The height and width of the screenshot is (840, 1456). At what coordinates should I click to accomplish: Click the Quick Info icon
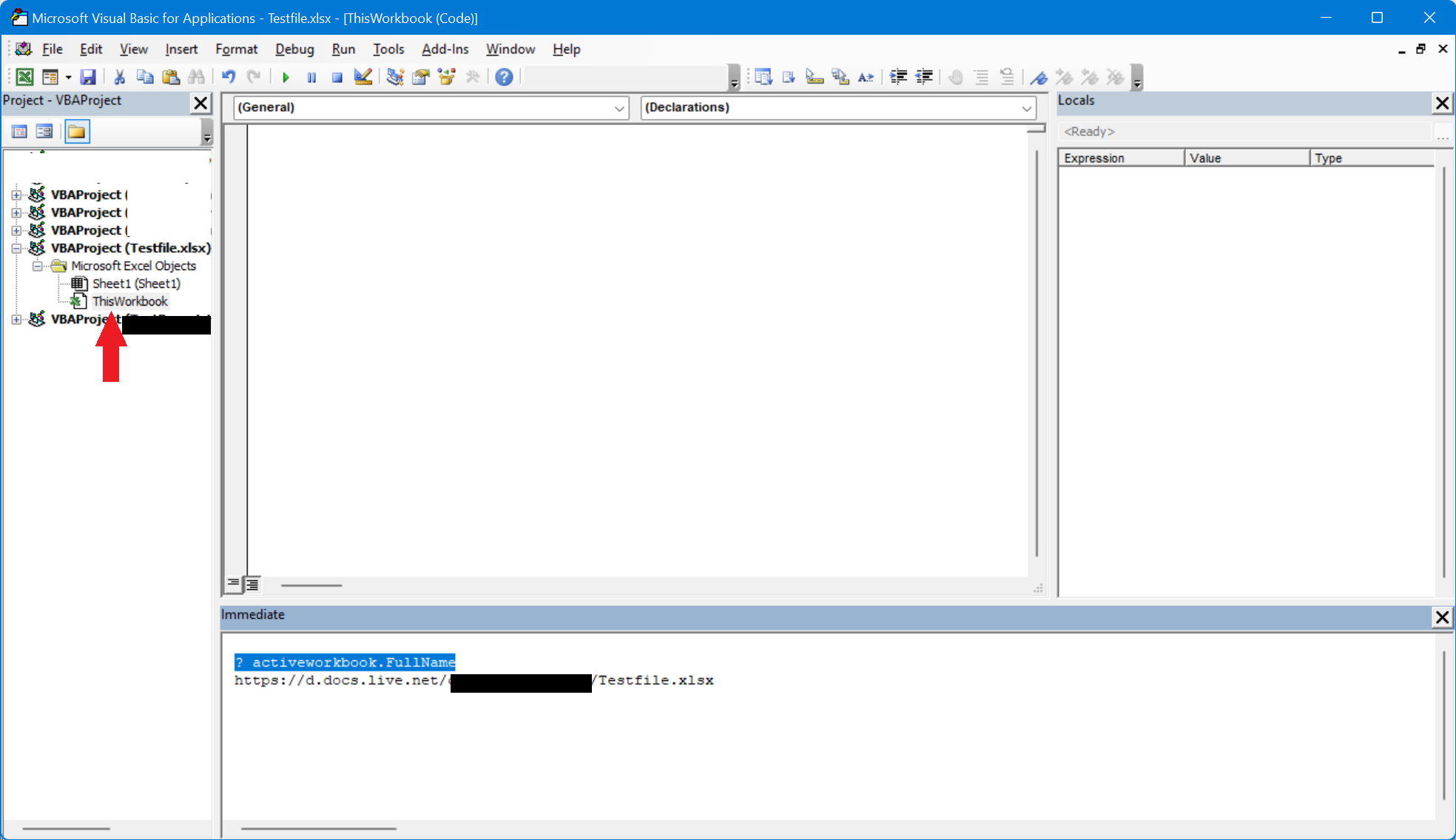(x=815, y=77)
